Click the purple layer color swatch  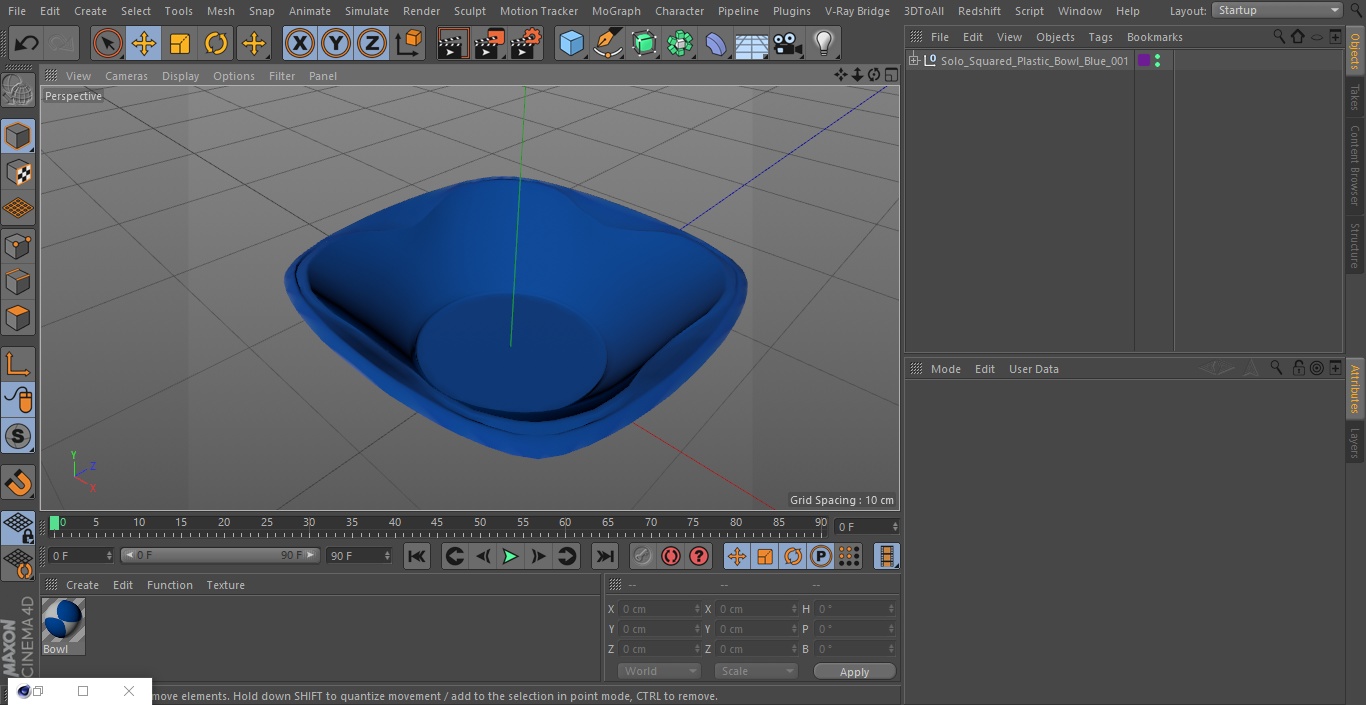pyautogui.click(x=1144, y=61)
